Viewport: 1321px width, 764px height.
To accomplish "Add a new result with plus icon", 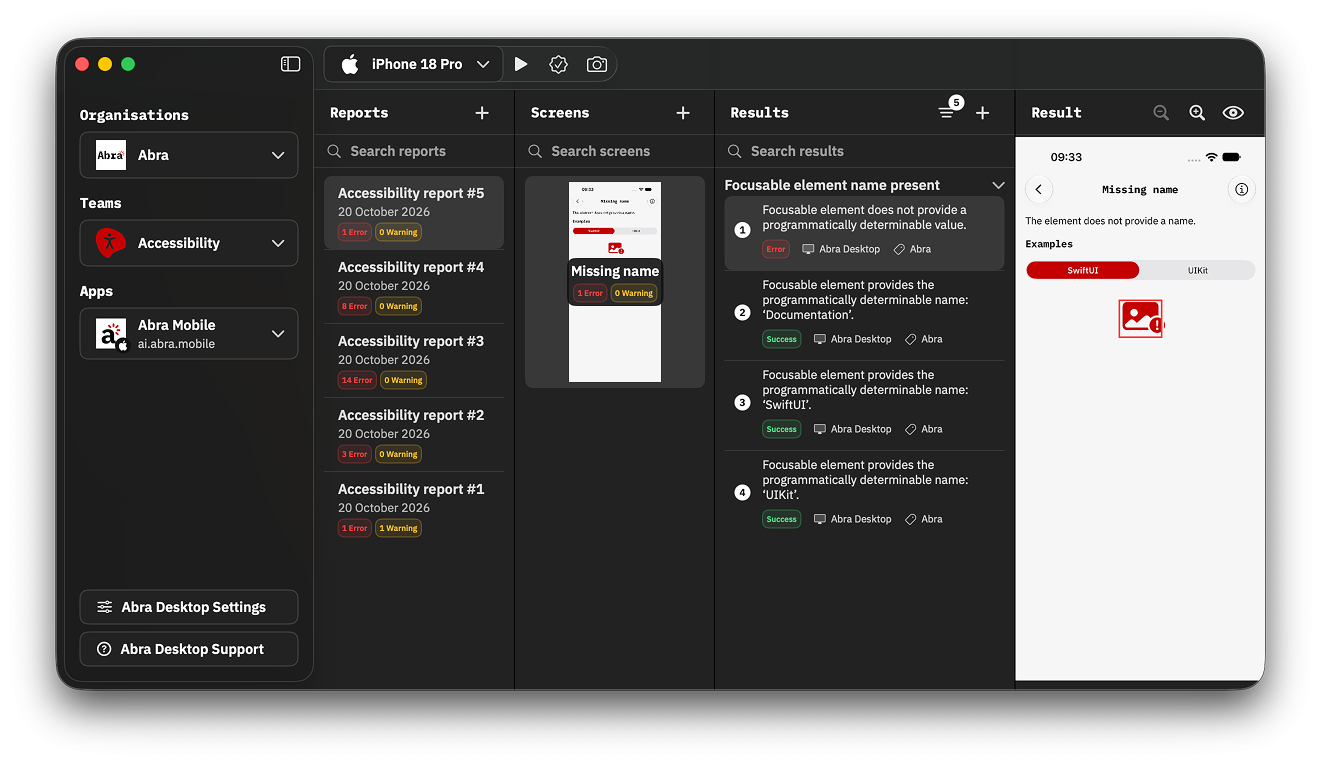I will [982, 113].
